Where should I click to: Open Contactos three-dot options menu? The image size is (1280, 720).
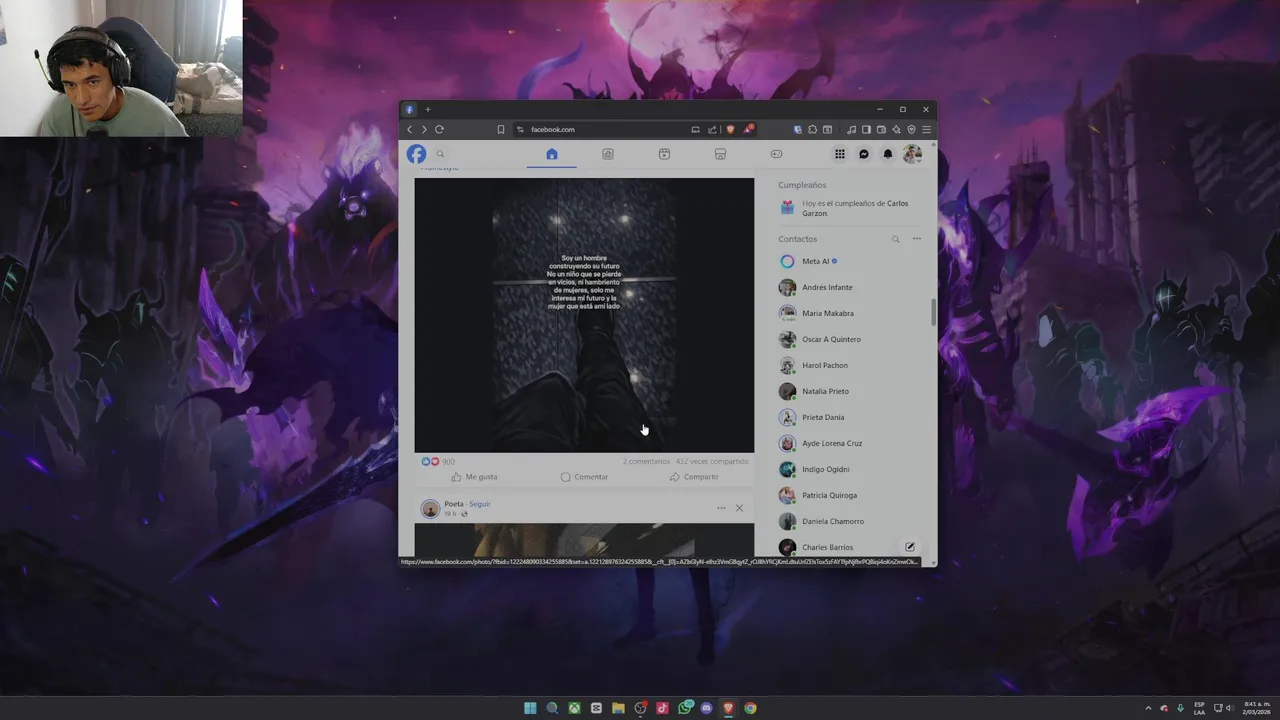click(916, 239)
